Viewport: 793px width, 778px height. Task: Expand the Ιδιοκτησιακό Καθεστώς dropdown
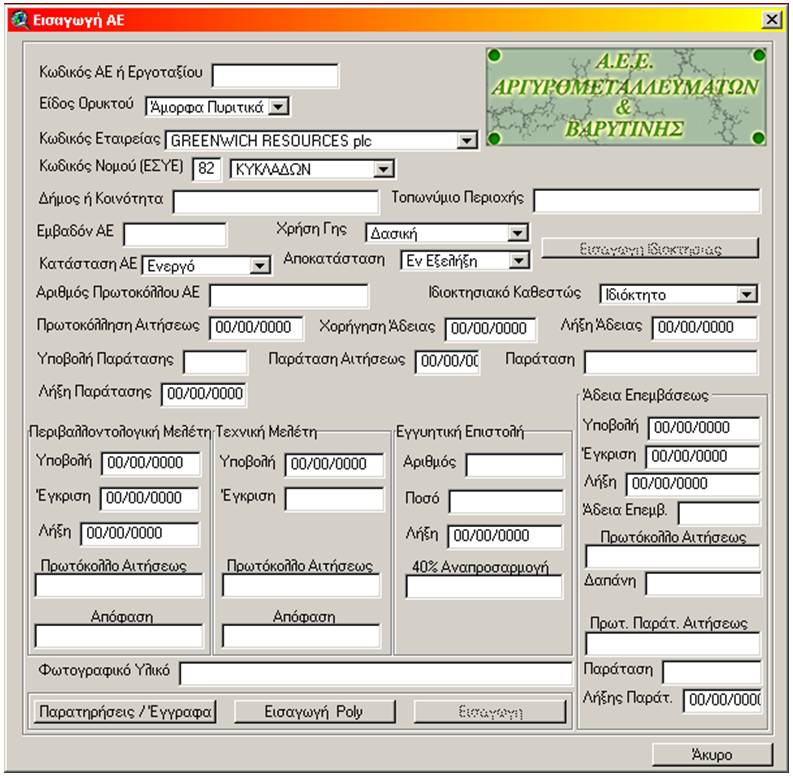coord(746,294)
